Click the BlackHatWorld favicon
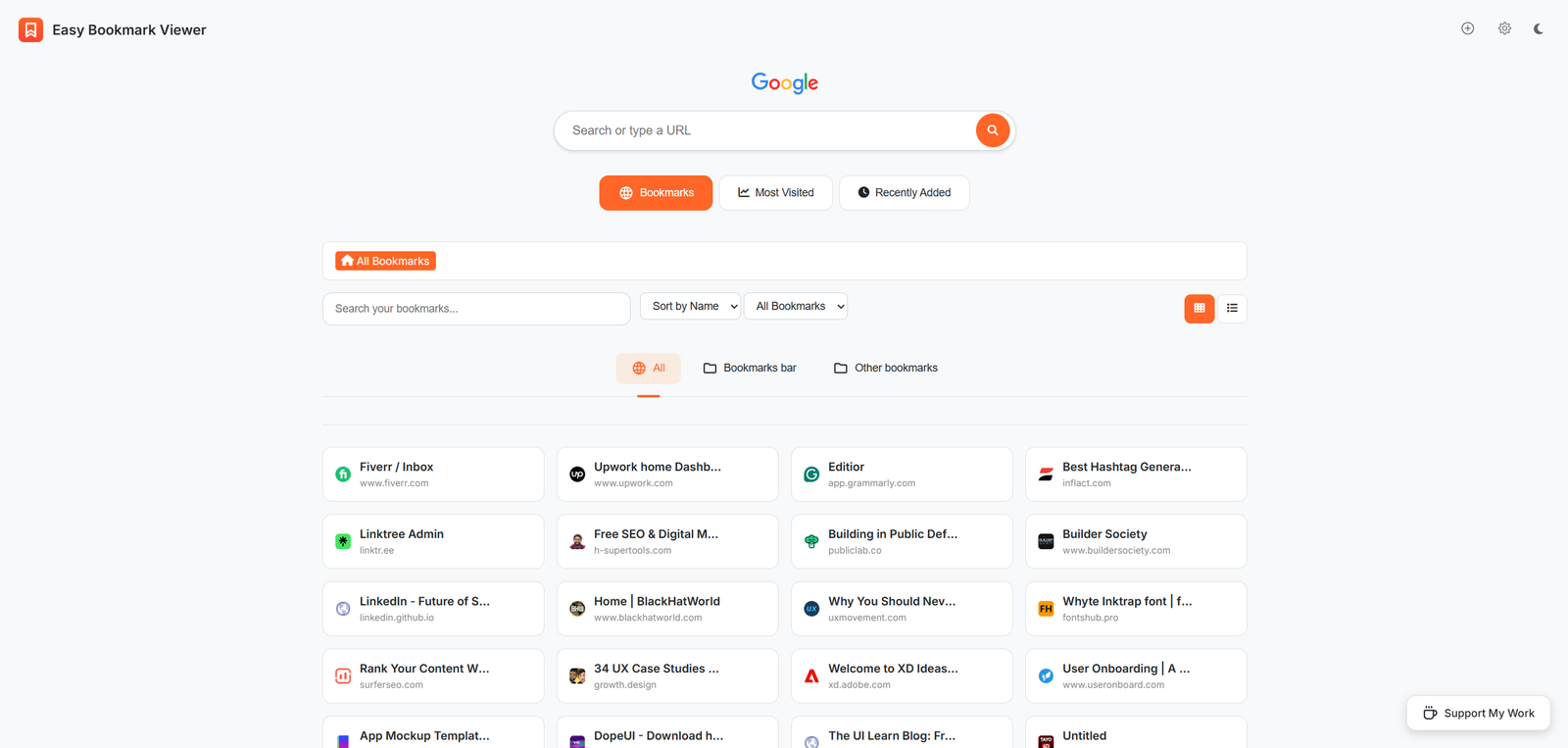The width and height of the screenshot is (1568, 748). [577, 609]
